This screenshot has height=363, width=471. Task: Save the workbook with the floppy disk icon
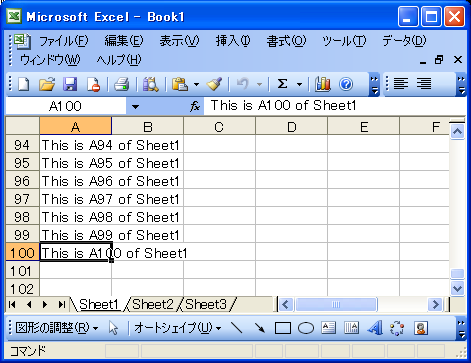coord(70,84)
